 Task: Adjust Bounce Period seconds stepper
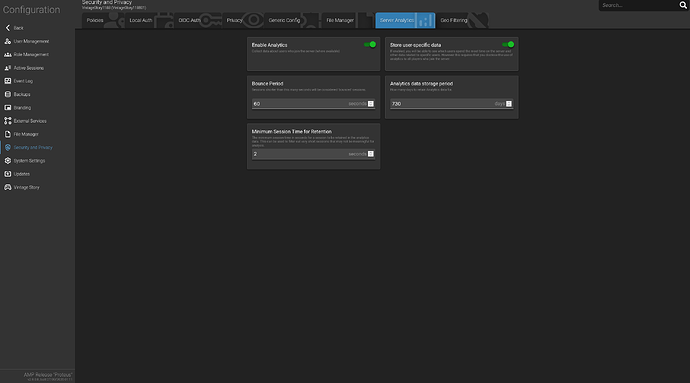pyautogui.click(x=371, y=104)
